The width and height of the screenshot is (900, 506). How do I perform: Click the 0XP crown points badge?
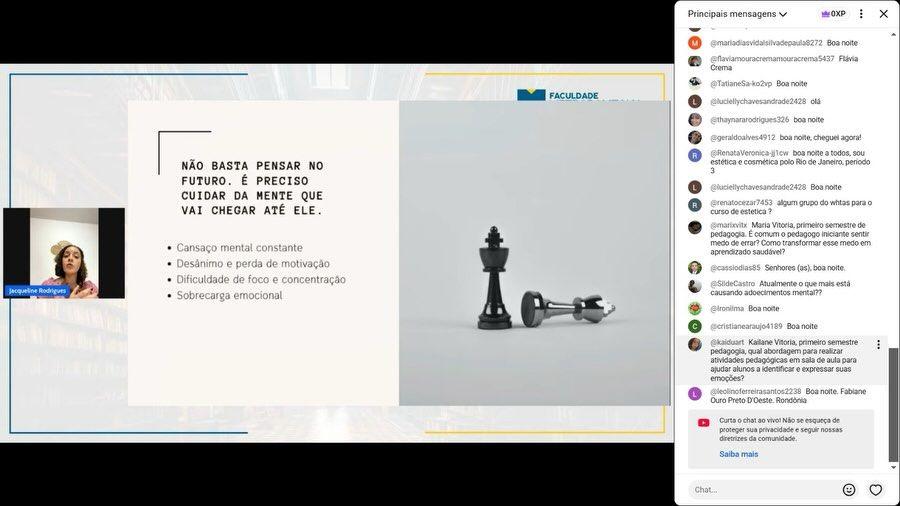pos(833,14)
